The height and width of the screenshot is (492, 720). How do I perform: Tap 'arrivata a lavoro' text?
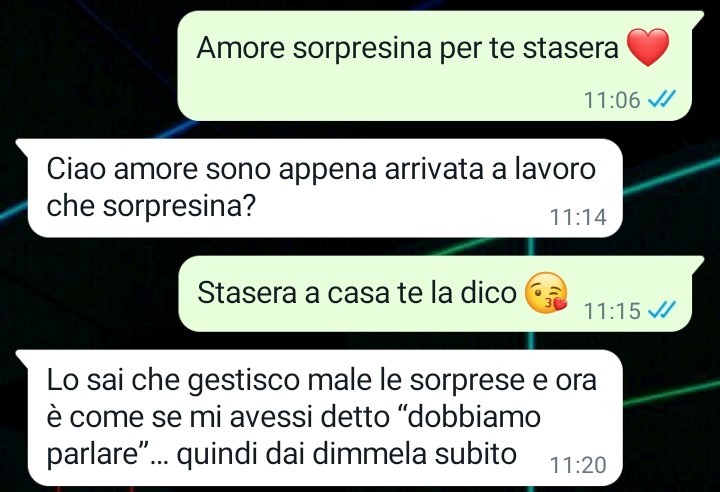click(490, 169)
